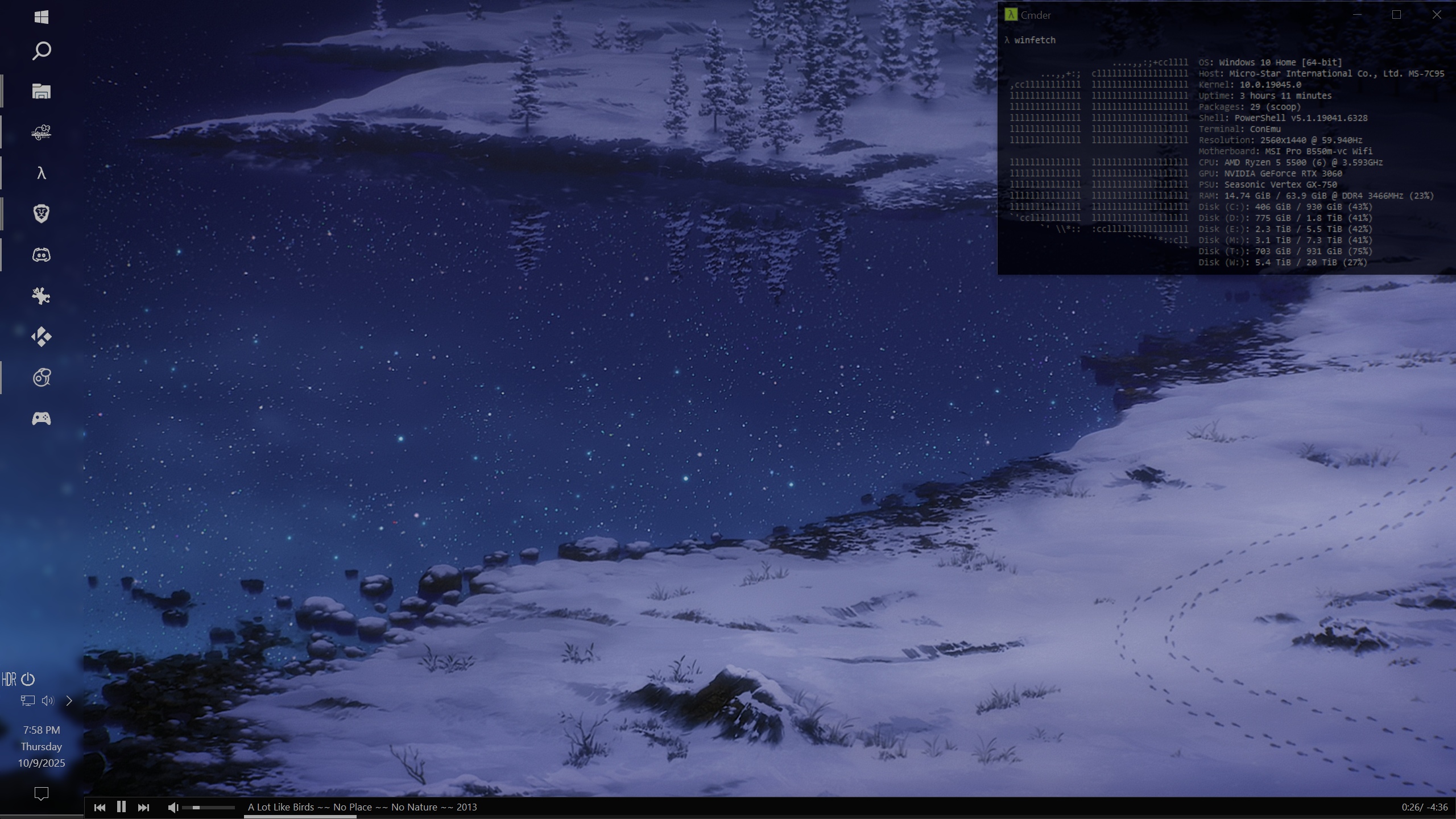Mute audio via player speaker icon
The height and width of the screenshot is (819, 1456).
click(x=173, y=808)
